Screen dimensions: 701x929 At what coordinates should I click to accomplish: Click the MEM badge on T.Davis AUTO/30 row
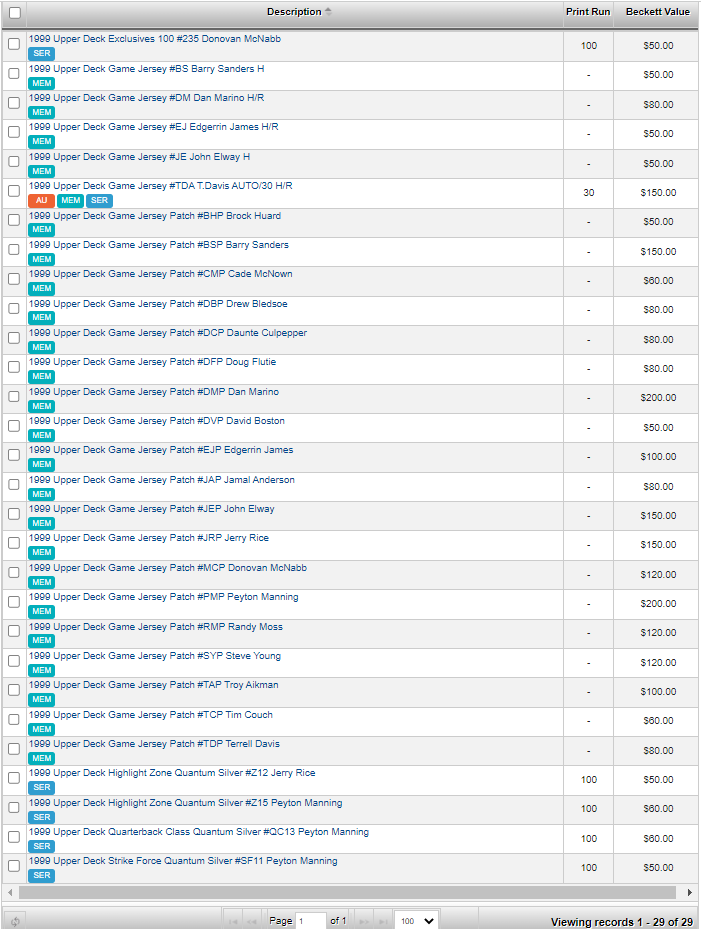71,200
